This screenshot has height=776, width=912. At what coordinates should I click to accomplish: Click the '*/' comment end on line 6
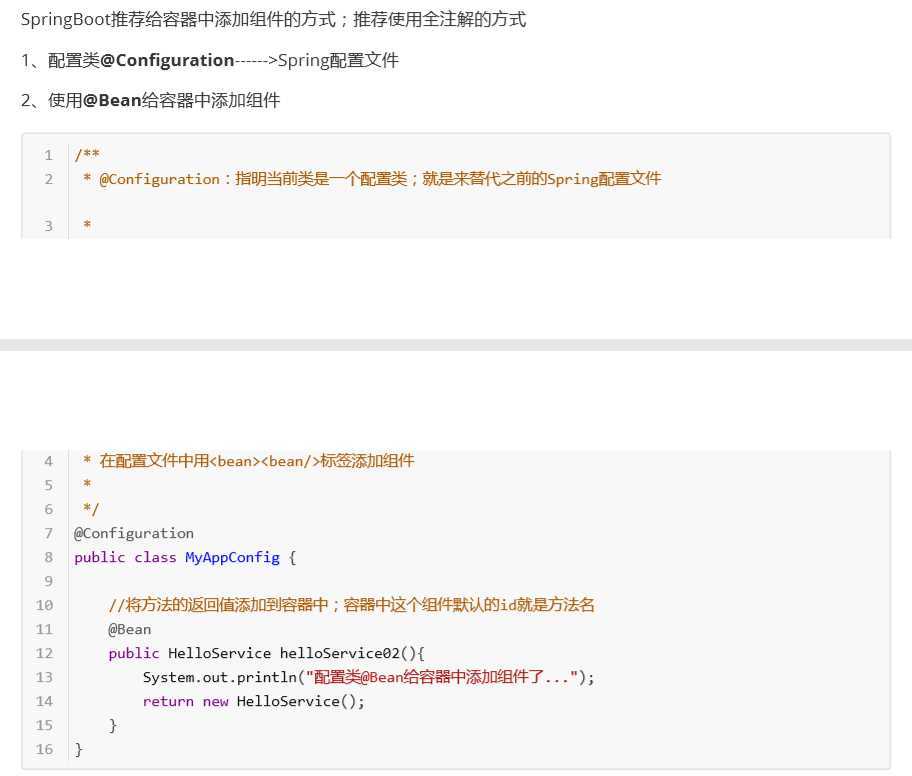(x=91, y=509)
